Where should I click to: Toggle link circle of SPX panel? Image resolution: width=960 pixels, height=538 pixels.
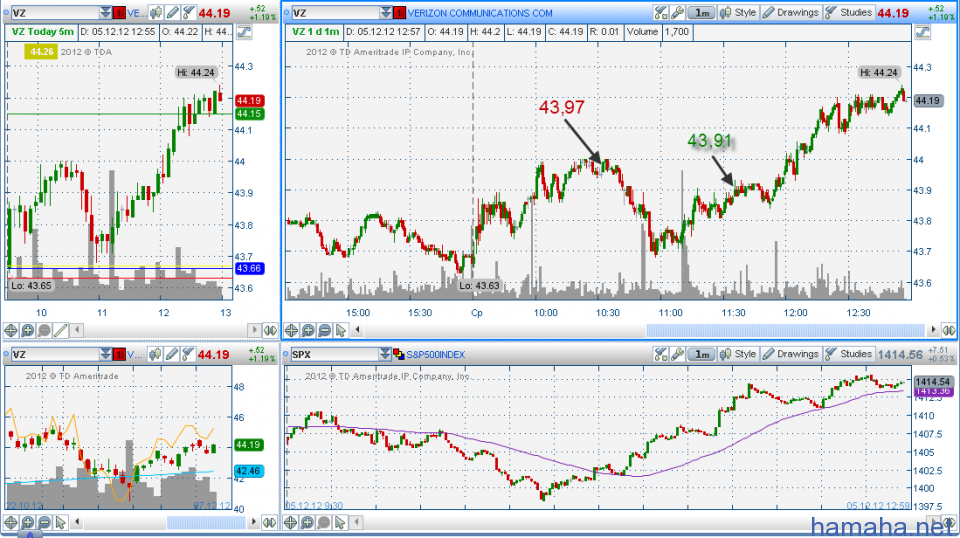[x=287, y=354]
